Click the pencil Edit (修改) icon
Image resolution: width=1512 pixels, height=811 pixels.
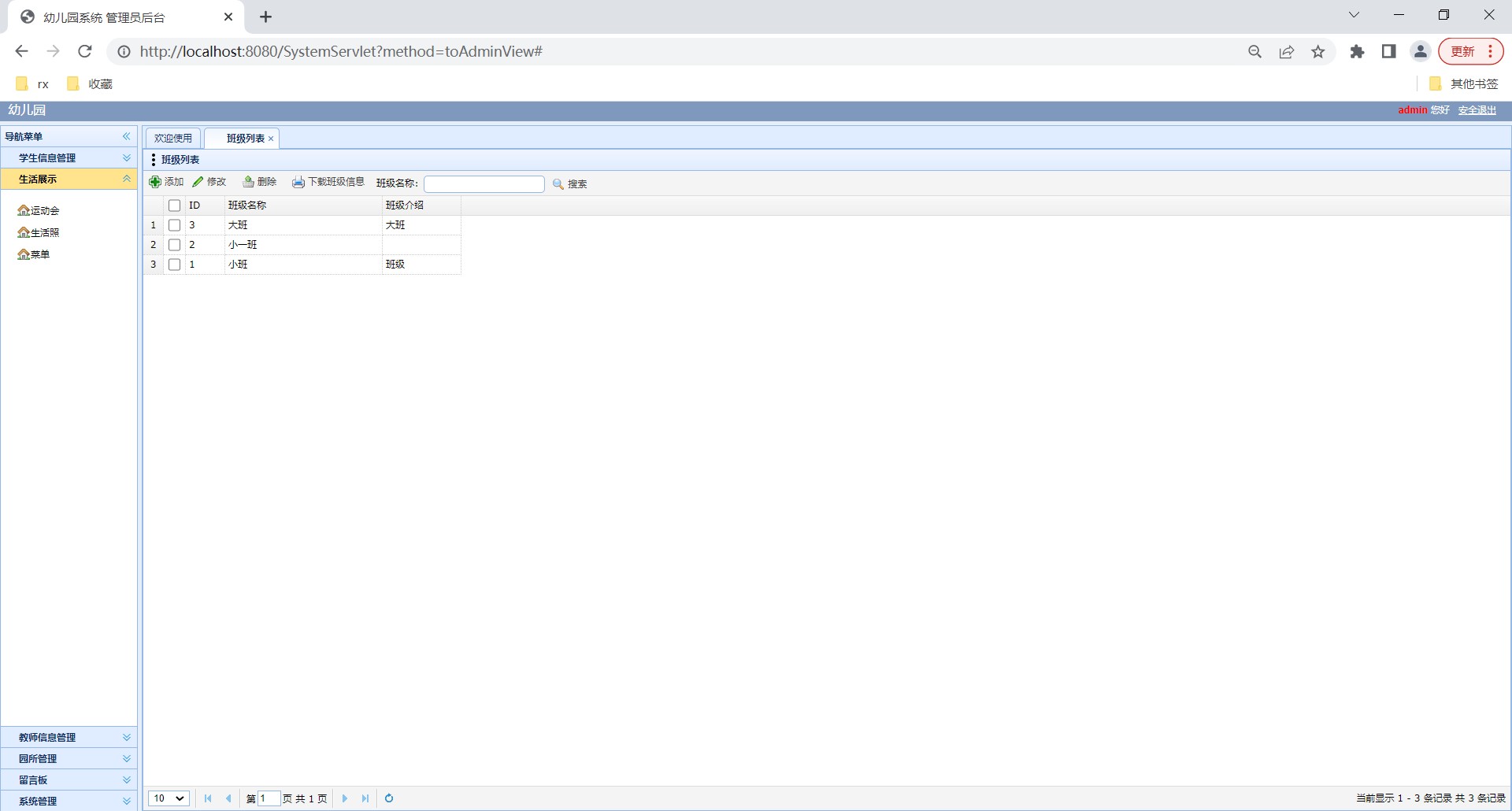point(198,183)
